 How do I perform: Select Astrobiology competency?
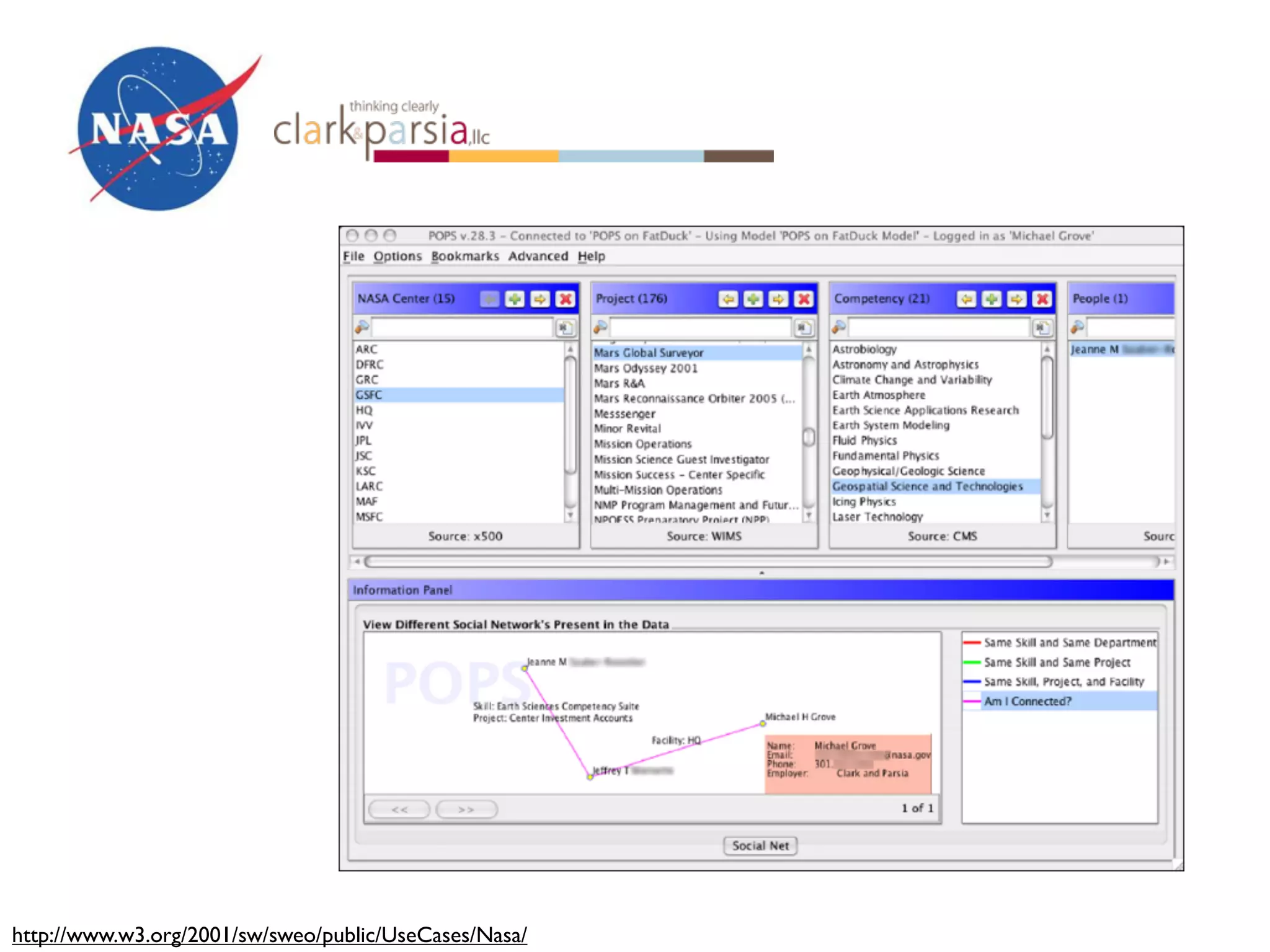coord(935,350)
